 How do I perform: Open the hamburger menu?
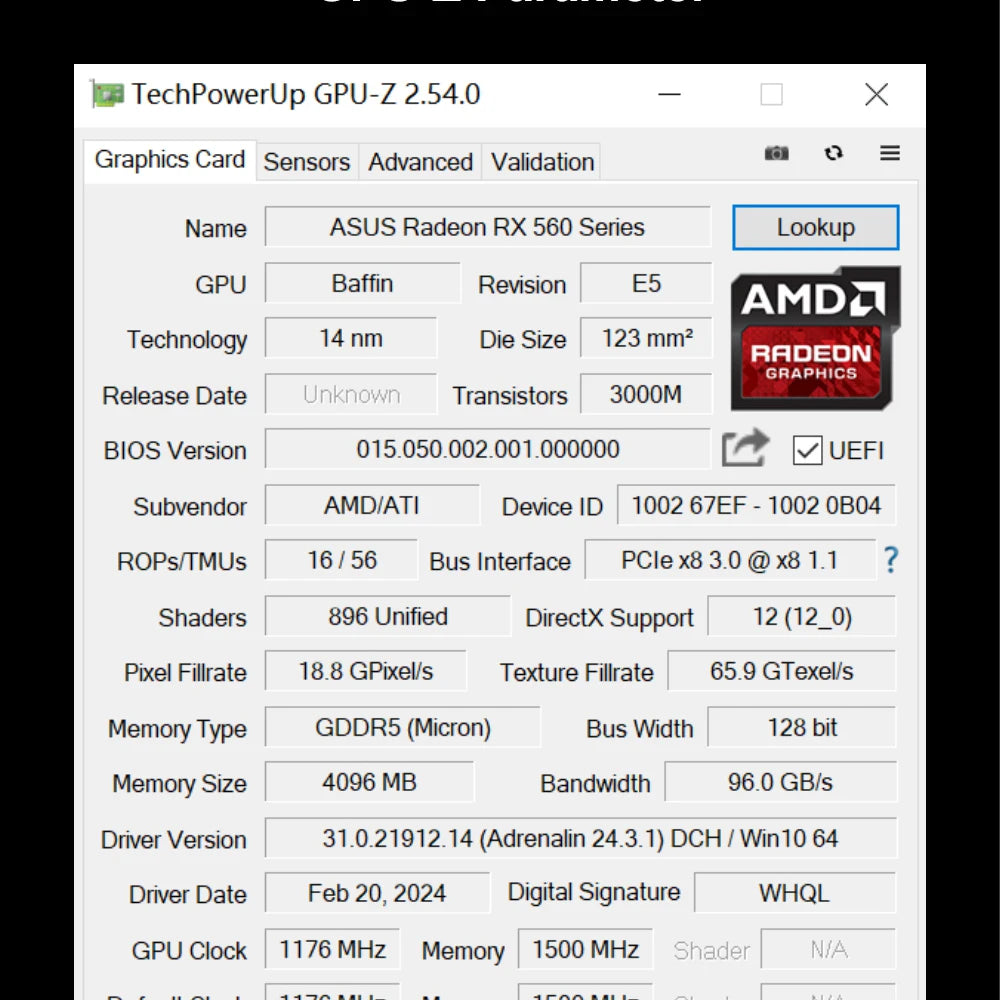click(889, 154)
